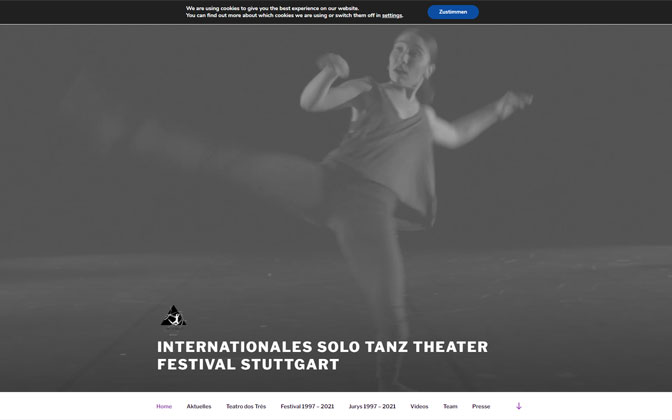The image size is (672, 420).
Task: Click the Internationales Solo Tanz Theater title
Action: coord(322,355)
